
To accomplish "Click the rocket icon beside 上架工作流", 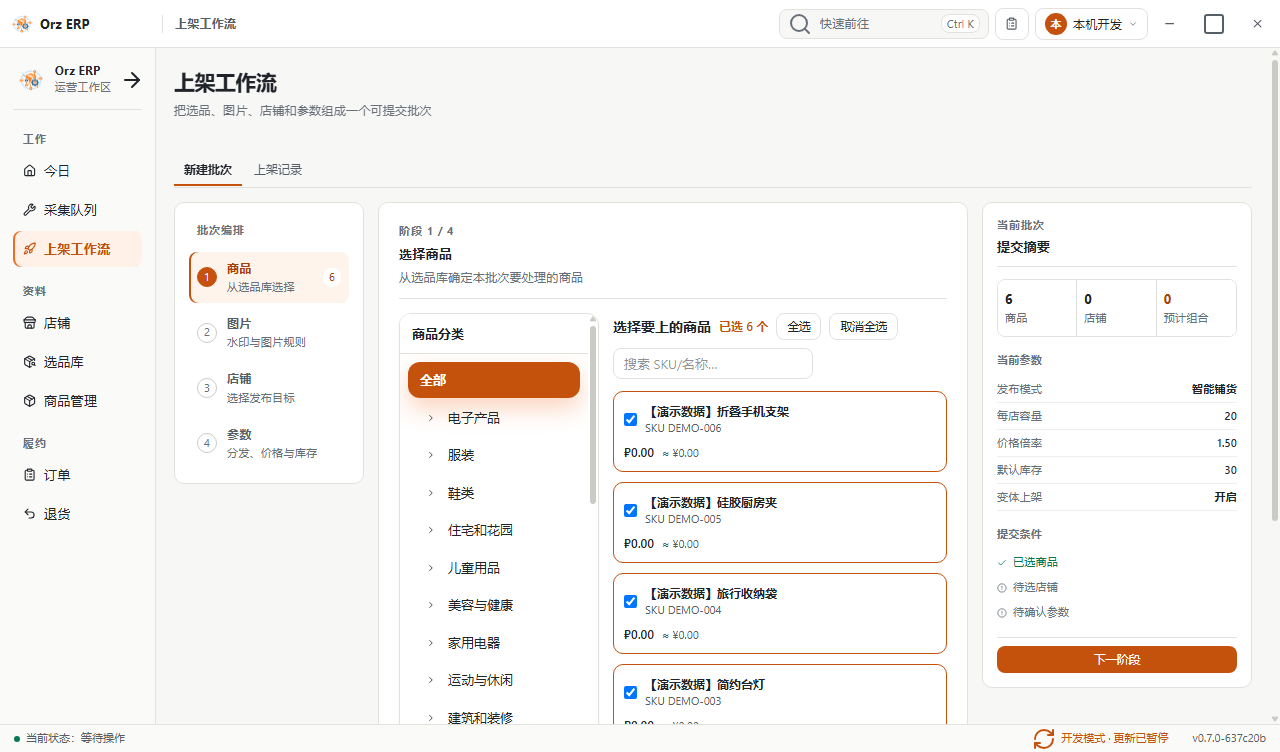I will click(29, 249).
